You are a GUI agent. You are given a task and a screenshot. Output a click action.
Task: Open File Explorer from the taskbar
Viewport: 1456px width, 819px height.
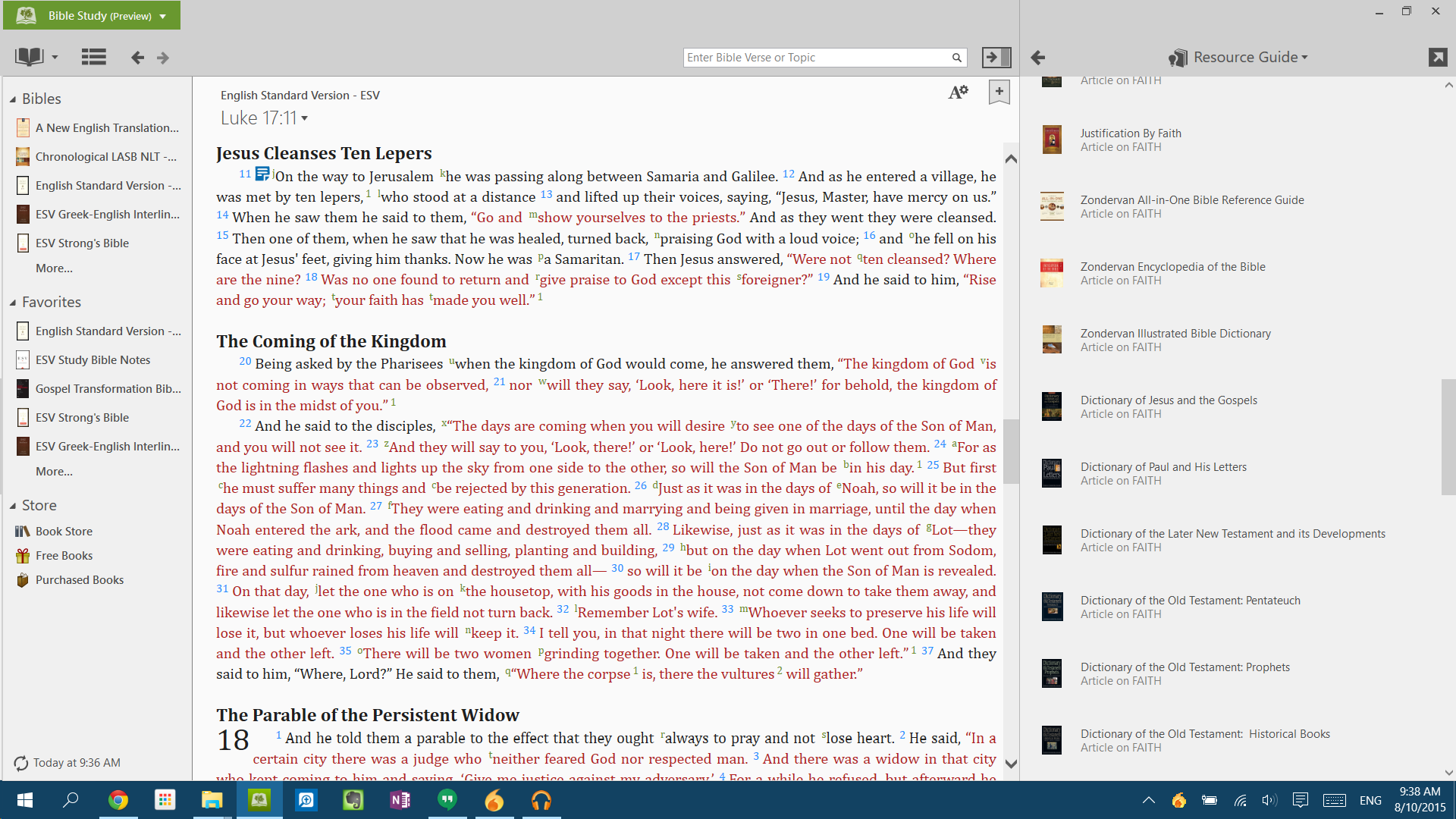(212, 800)
